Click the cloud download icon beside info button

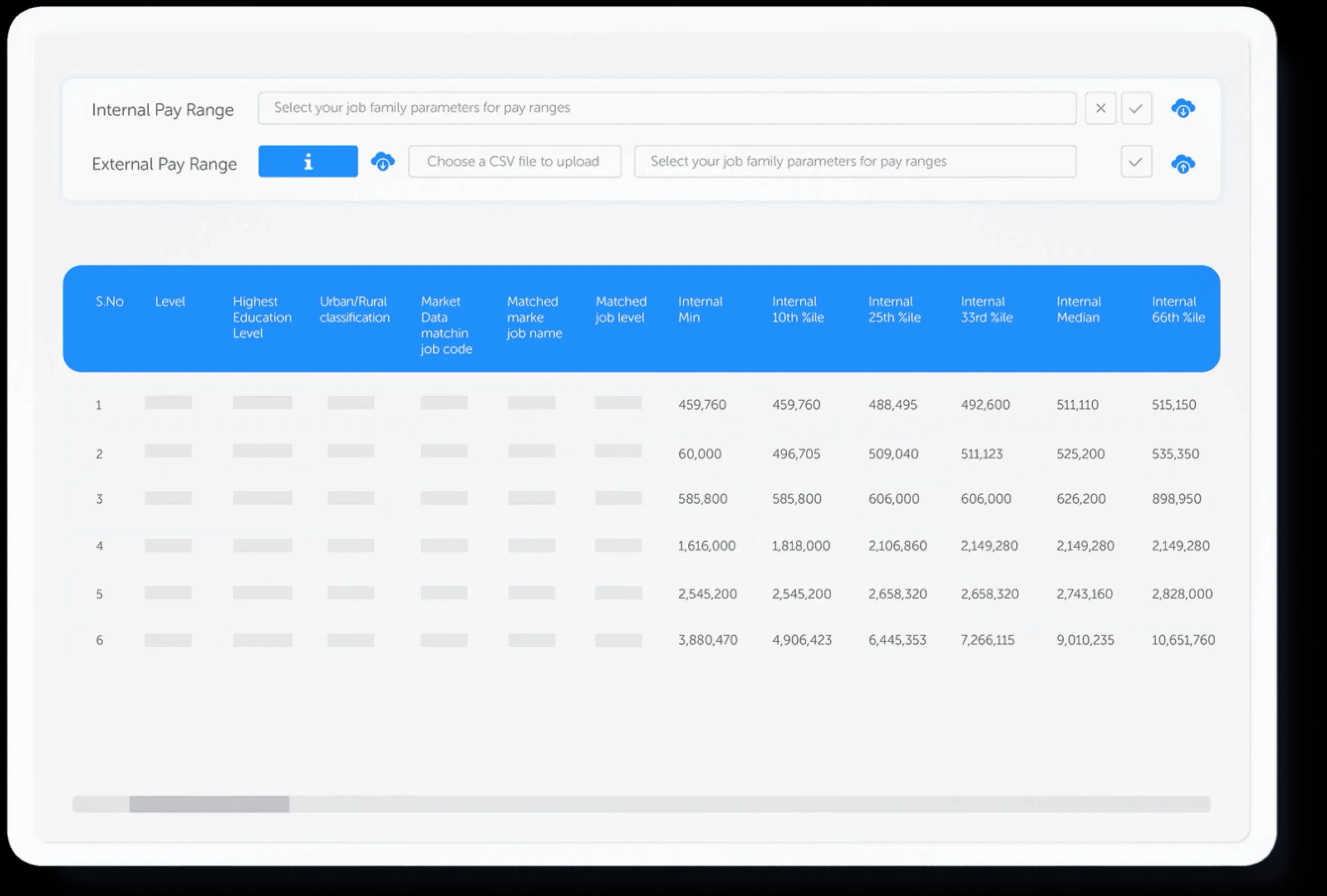(x=383, y=162)
